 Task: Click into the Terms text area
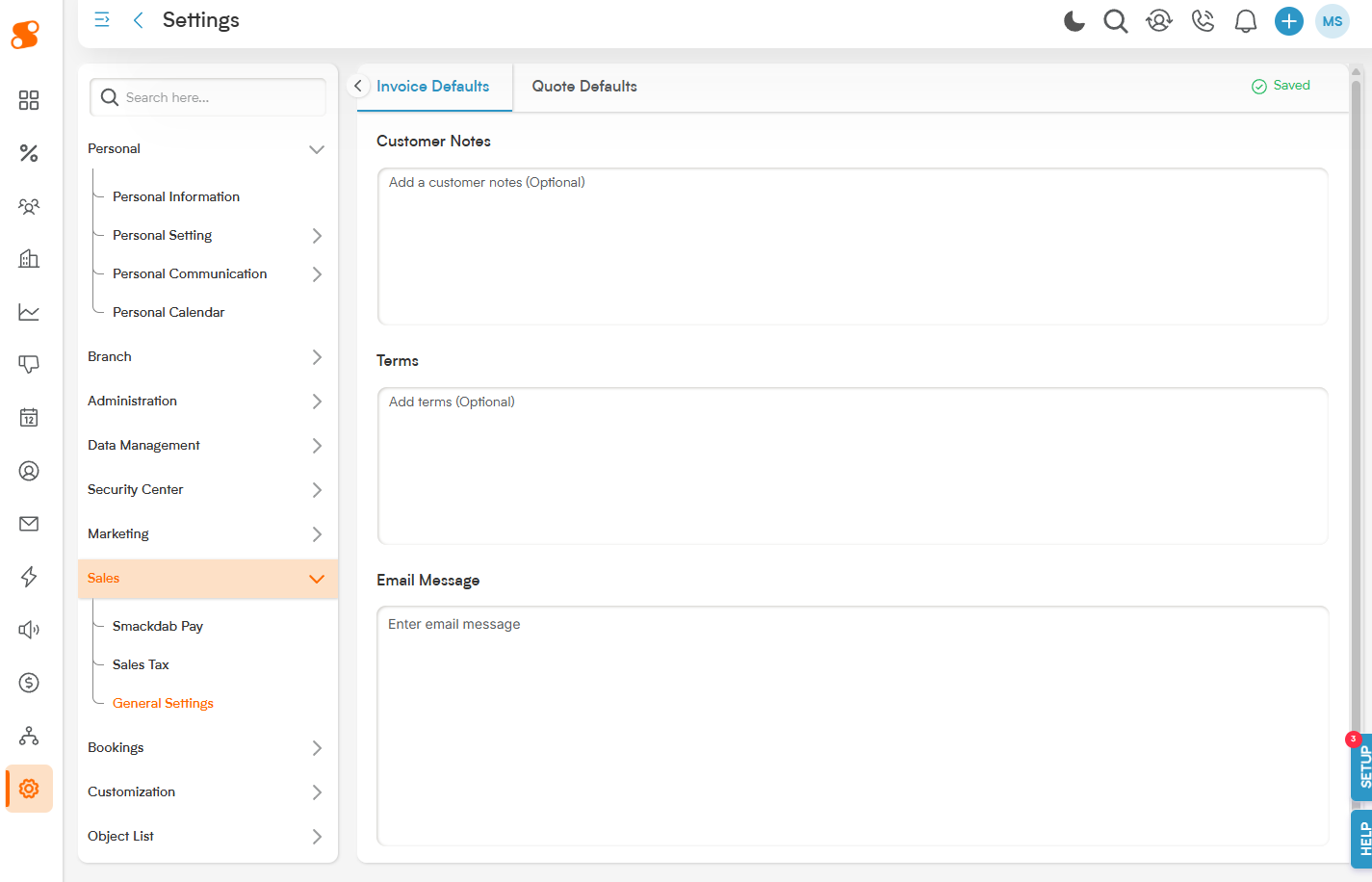click(x=853, y=466)
